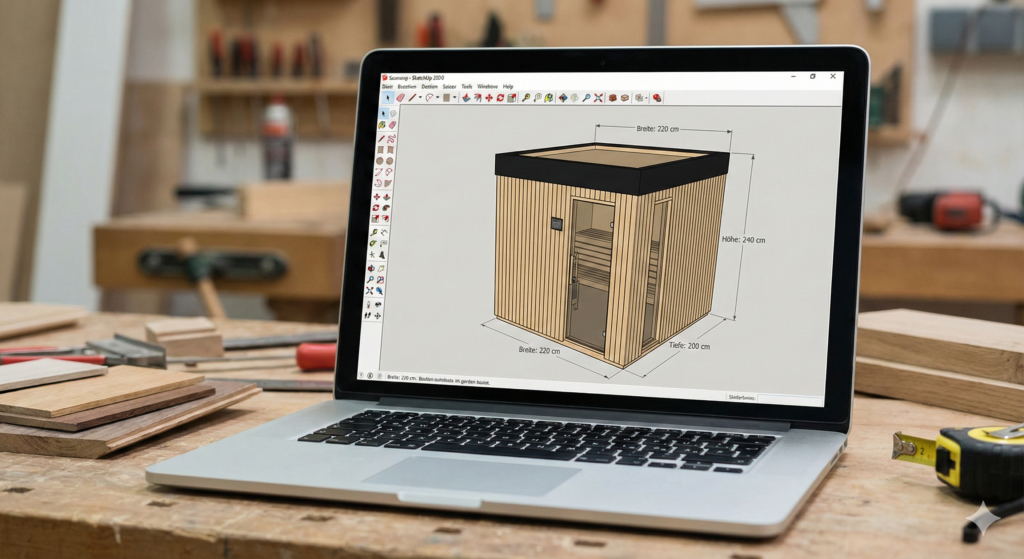The width and height of the screenshot is (1024, 559).
Task: Choose the Rotate tool in top toolbar
Action: pos(500,98)
